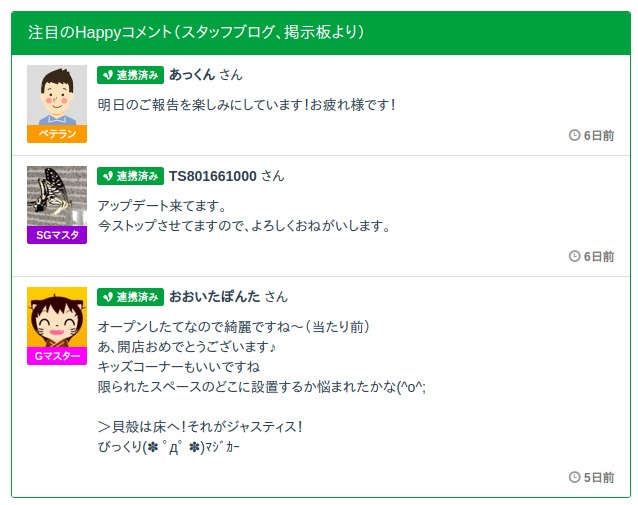Image resolution: width=638 pixels, height=505 pixels.
Task: Click the comment text 明日のご報告を楽しみにしています
Action: 247,104
